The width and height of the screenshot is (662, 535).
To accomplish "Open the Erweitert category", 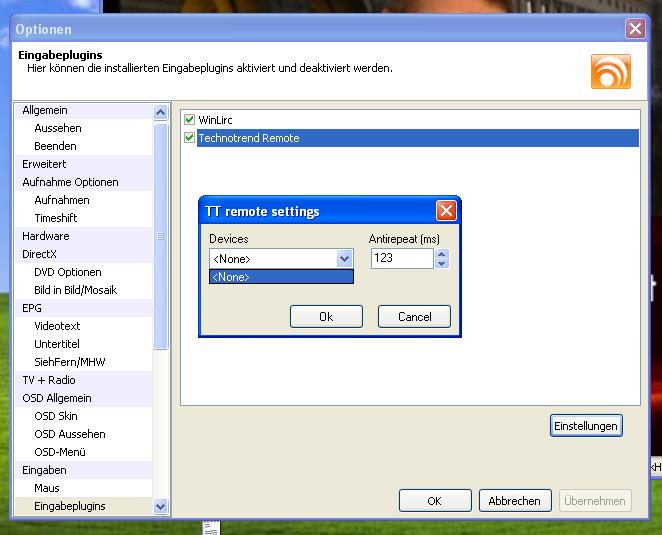I will [x=84, y=164].
